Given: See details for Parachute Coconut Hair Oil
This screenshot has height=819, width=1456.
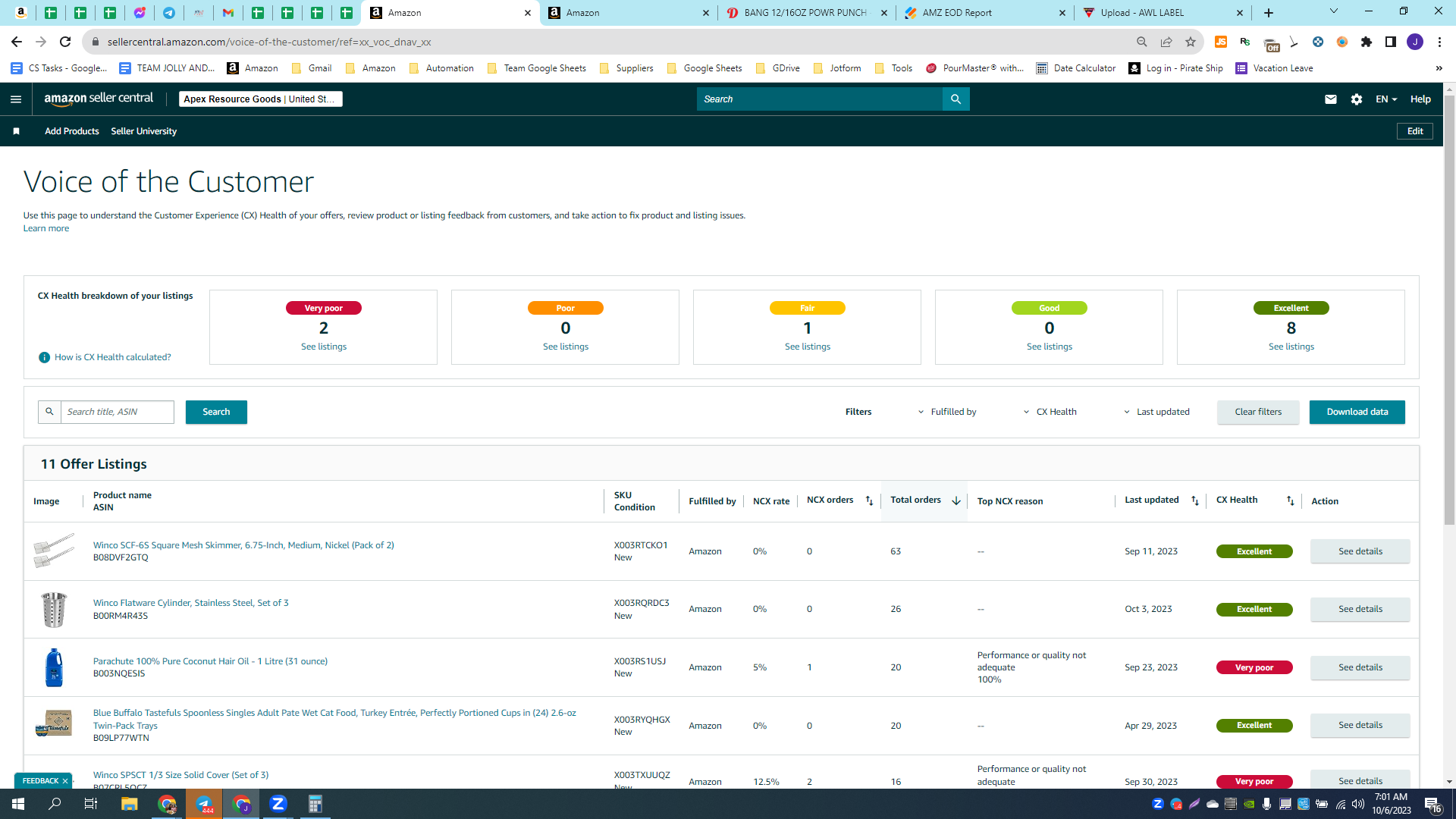Looking at the screenshot, I should point(1360,667).
